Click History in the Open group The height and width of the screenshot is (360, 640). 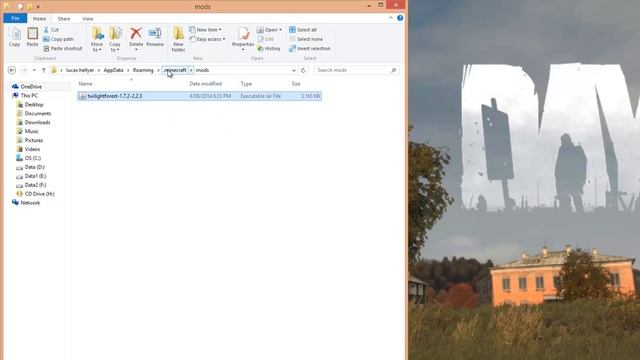tap(269, 49)
